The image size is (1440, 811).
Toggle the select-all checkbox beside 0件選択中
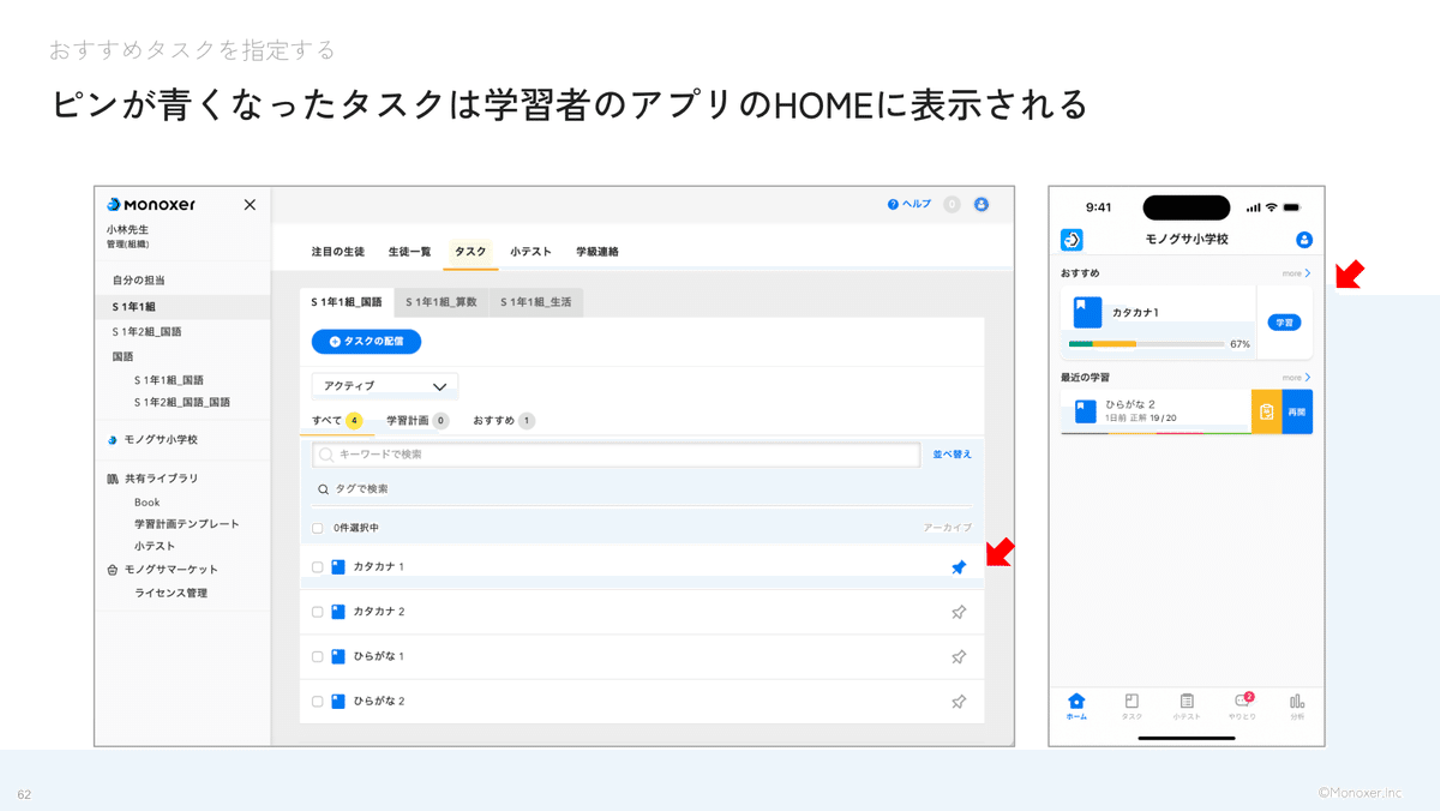(318, 528)
